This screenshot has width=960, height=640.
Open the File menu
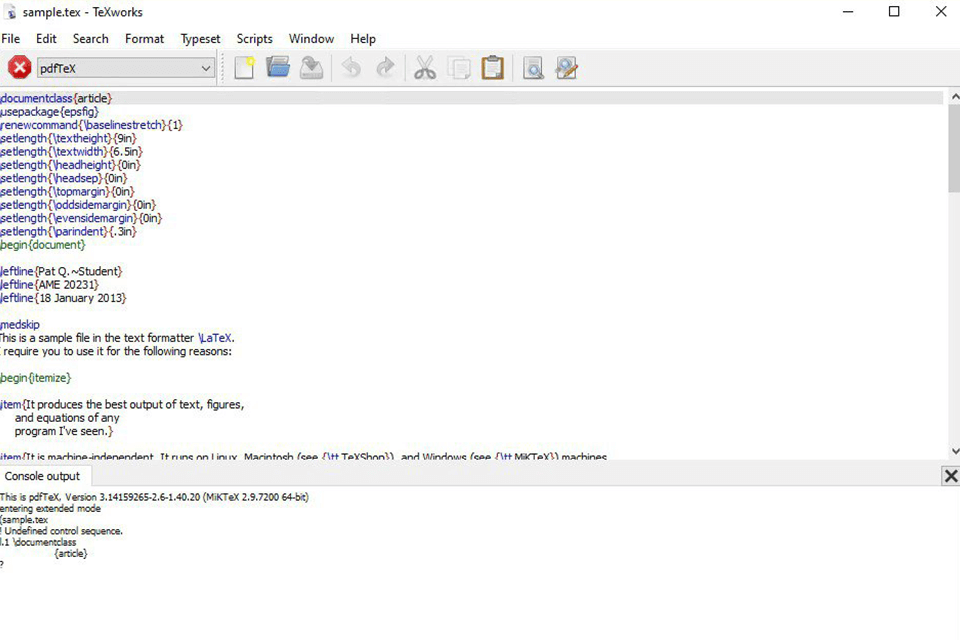click(10, 39)
